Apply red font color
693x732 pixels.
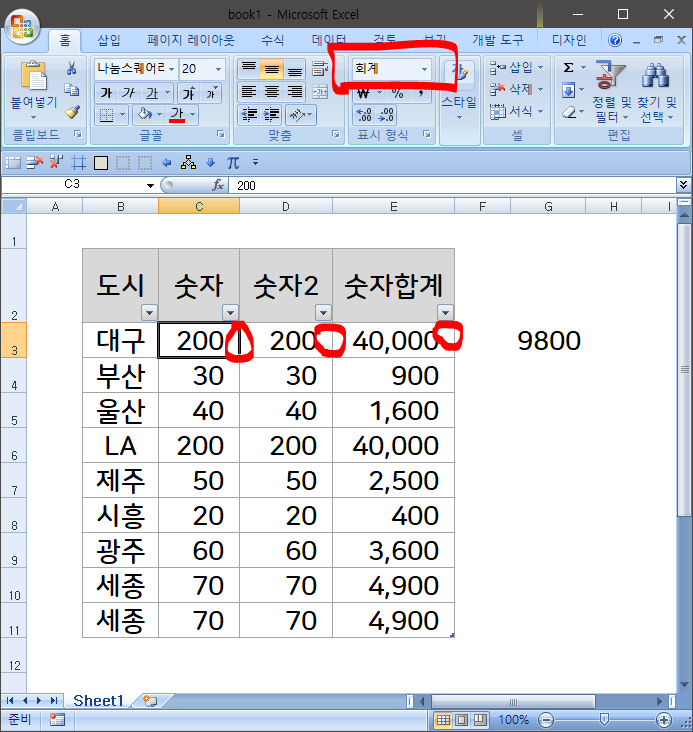point(177,114)
